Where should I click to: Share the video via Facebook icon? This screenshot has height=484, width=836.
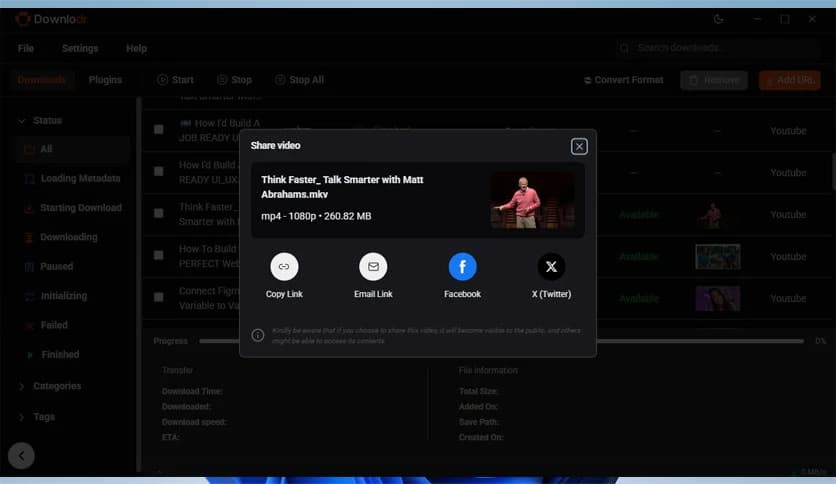coord(462,267)
